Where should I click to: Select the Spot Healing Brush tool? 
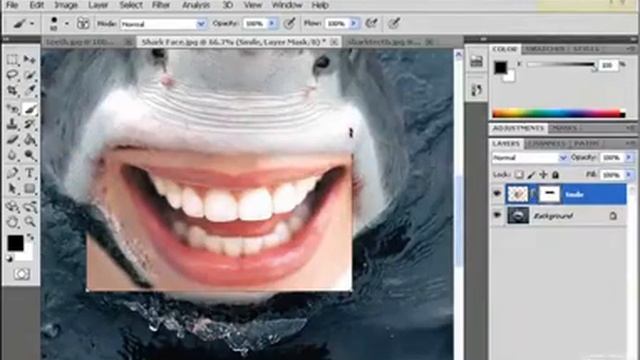[x=12, y=109]
